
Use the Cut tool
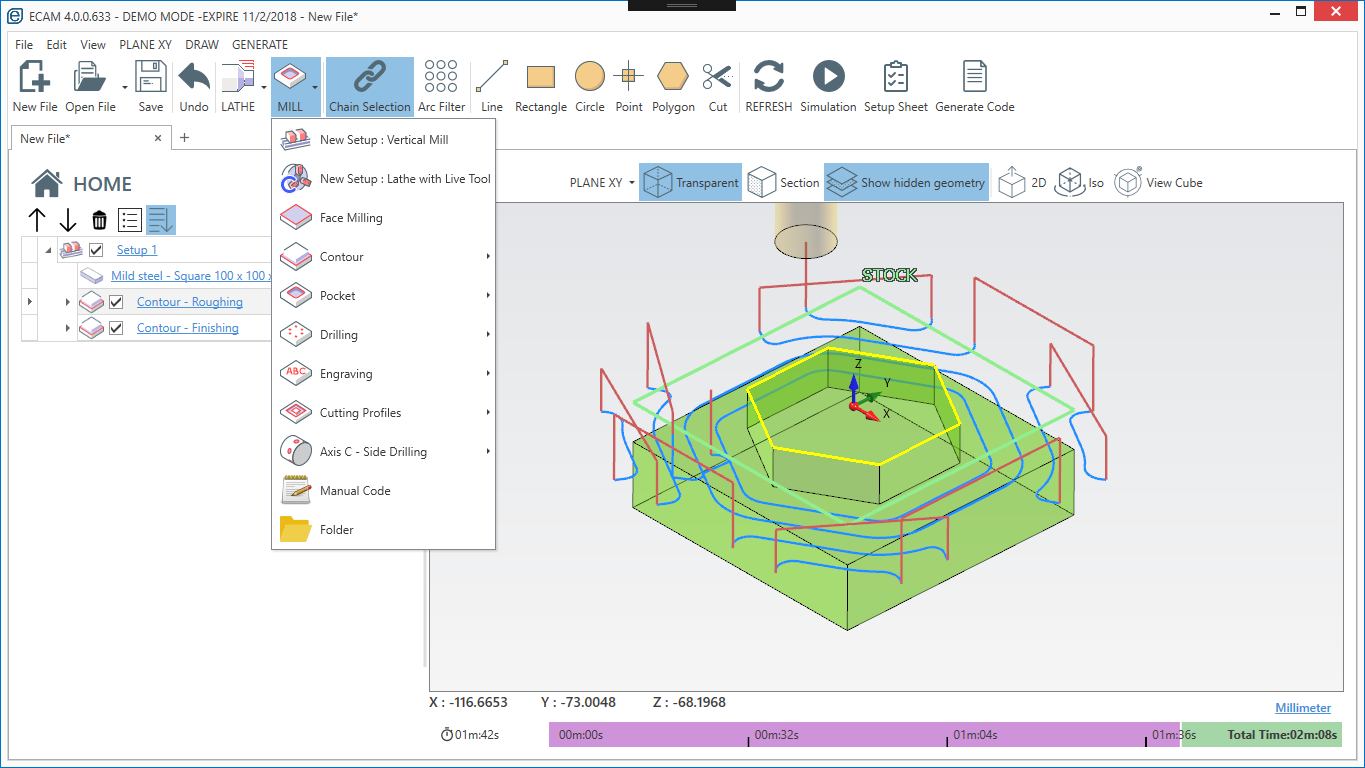pyautogui.click(x=717, y=85)
